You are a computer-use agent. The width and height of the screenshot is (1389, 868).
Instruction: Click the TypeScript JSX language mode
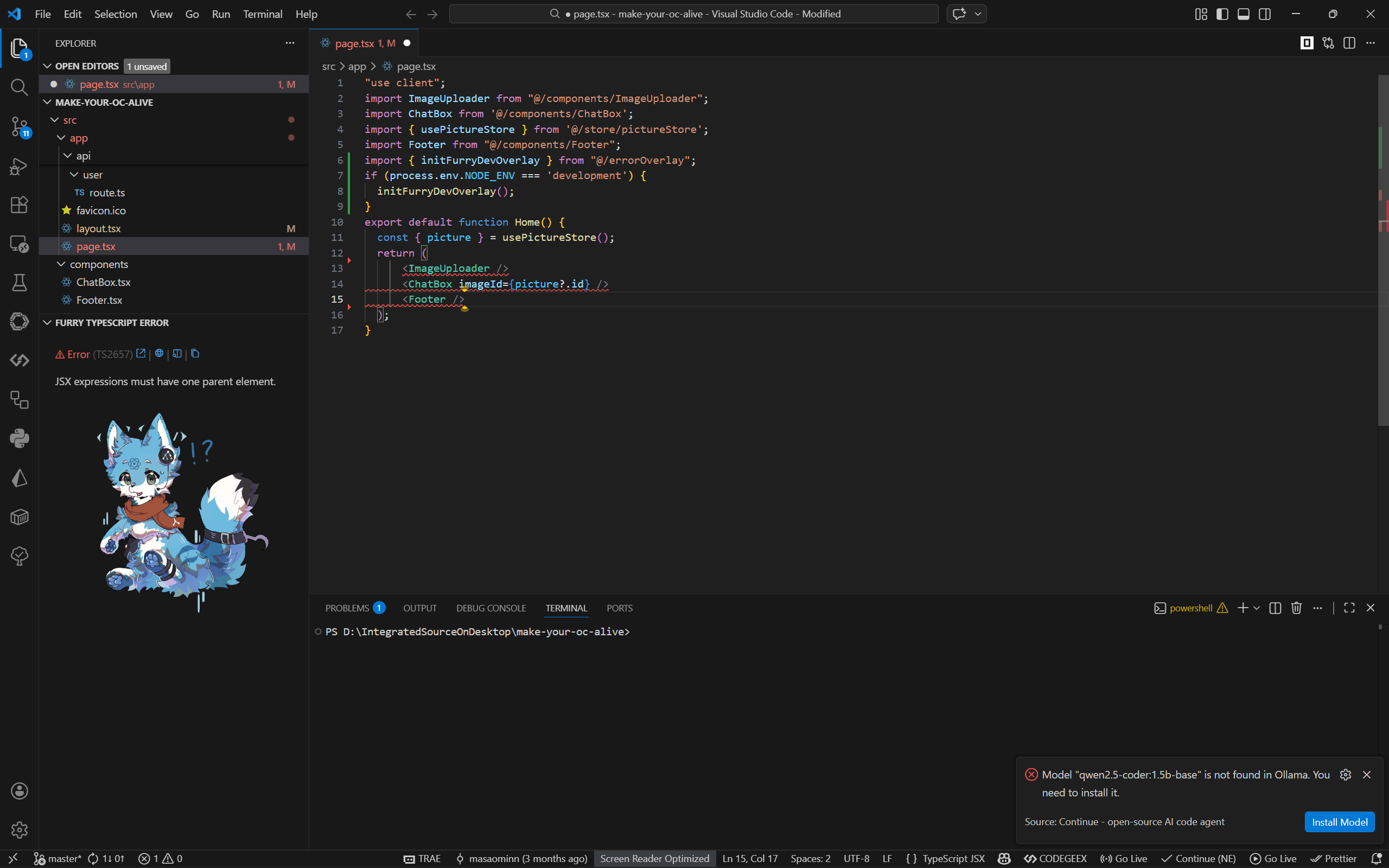click(x=953, y=858)
